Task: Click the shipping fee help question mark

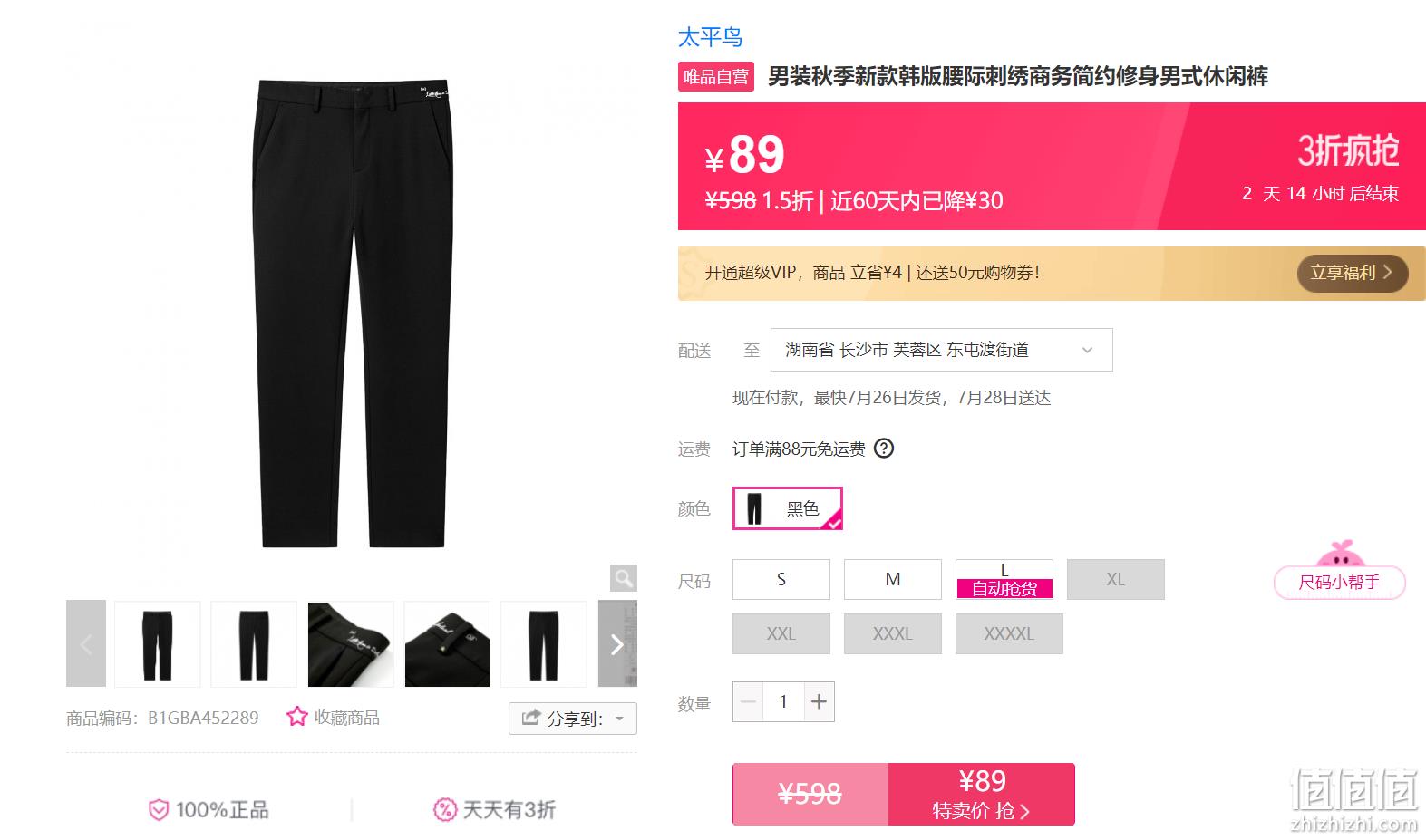Action: point(884,449)
